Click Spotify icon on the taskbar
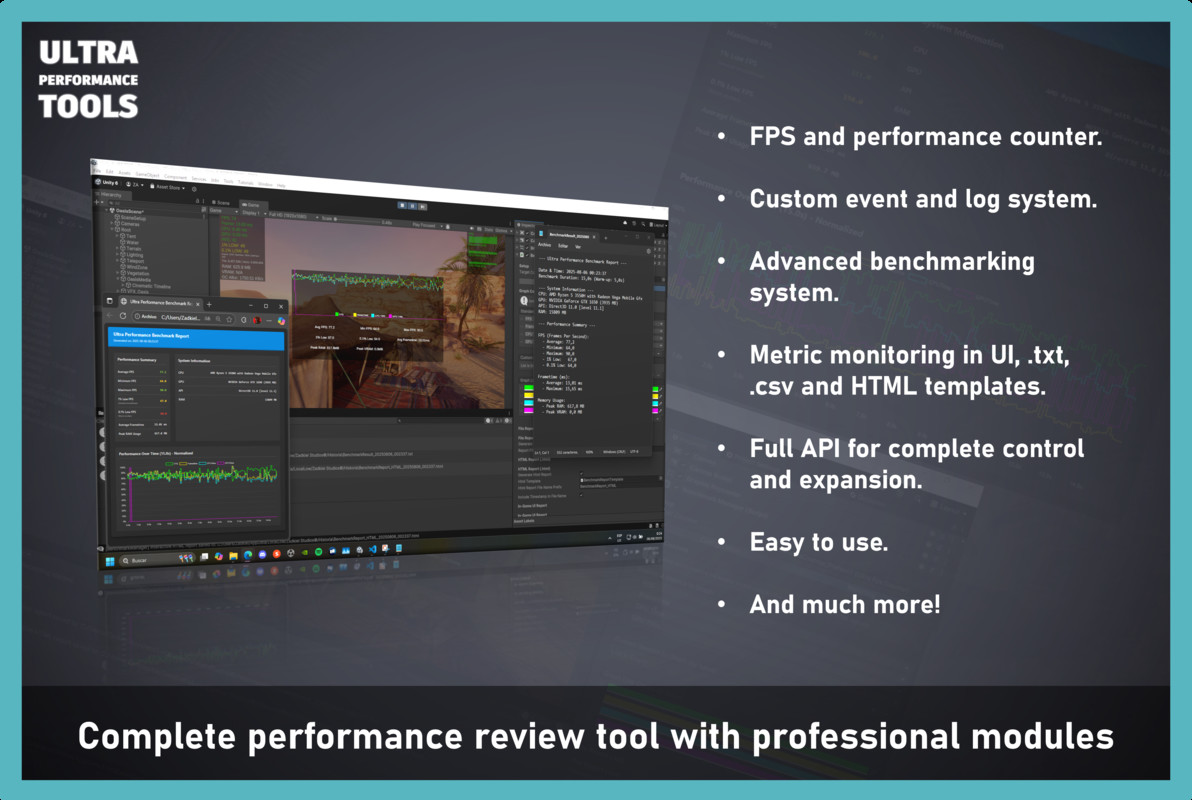 click(319, 551)
